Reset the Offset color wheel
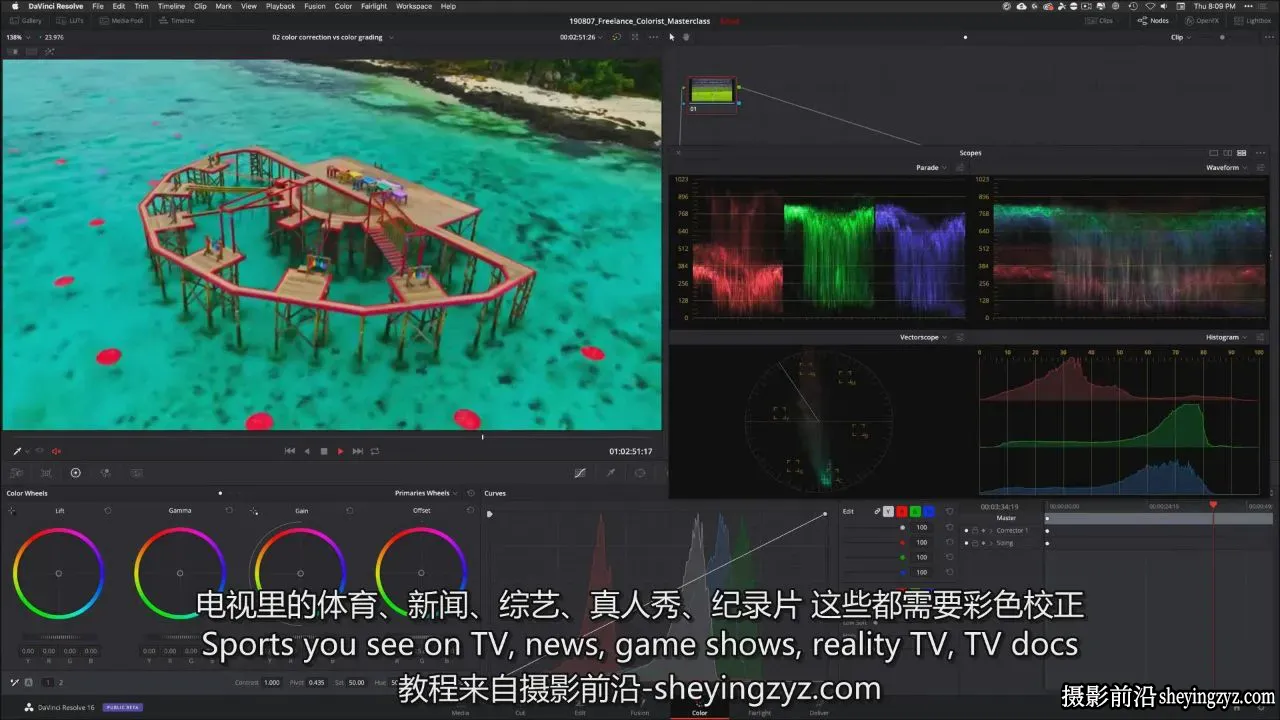 [470, 510]
